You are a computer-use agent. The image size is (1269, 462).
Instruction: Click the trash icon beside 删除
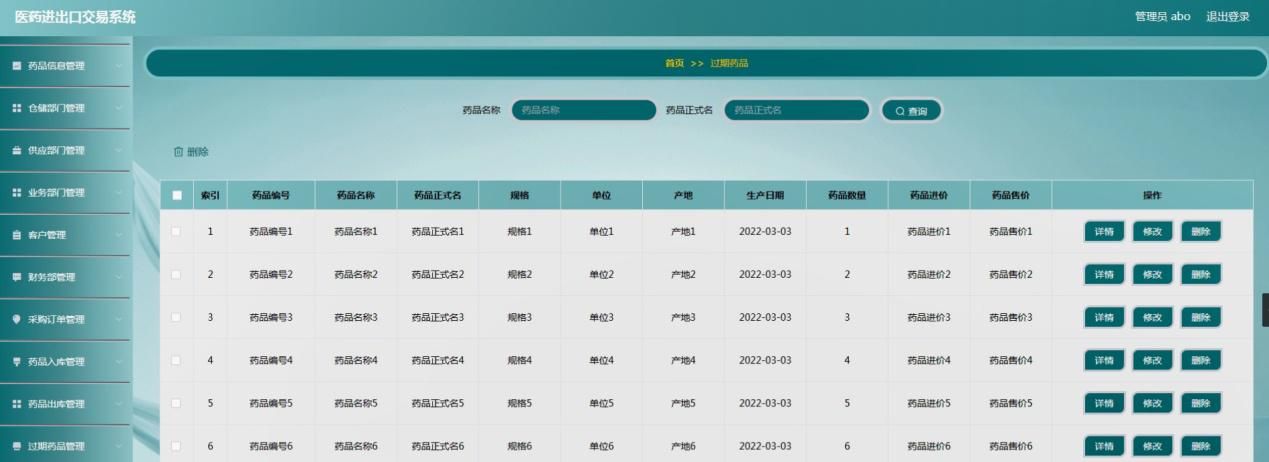point(179,152)
